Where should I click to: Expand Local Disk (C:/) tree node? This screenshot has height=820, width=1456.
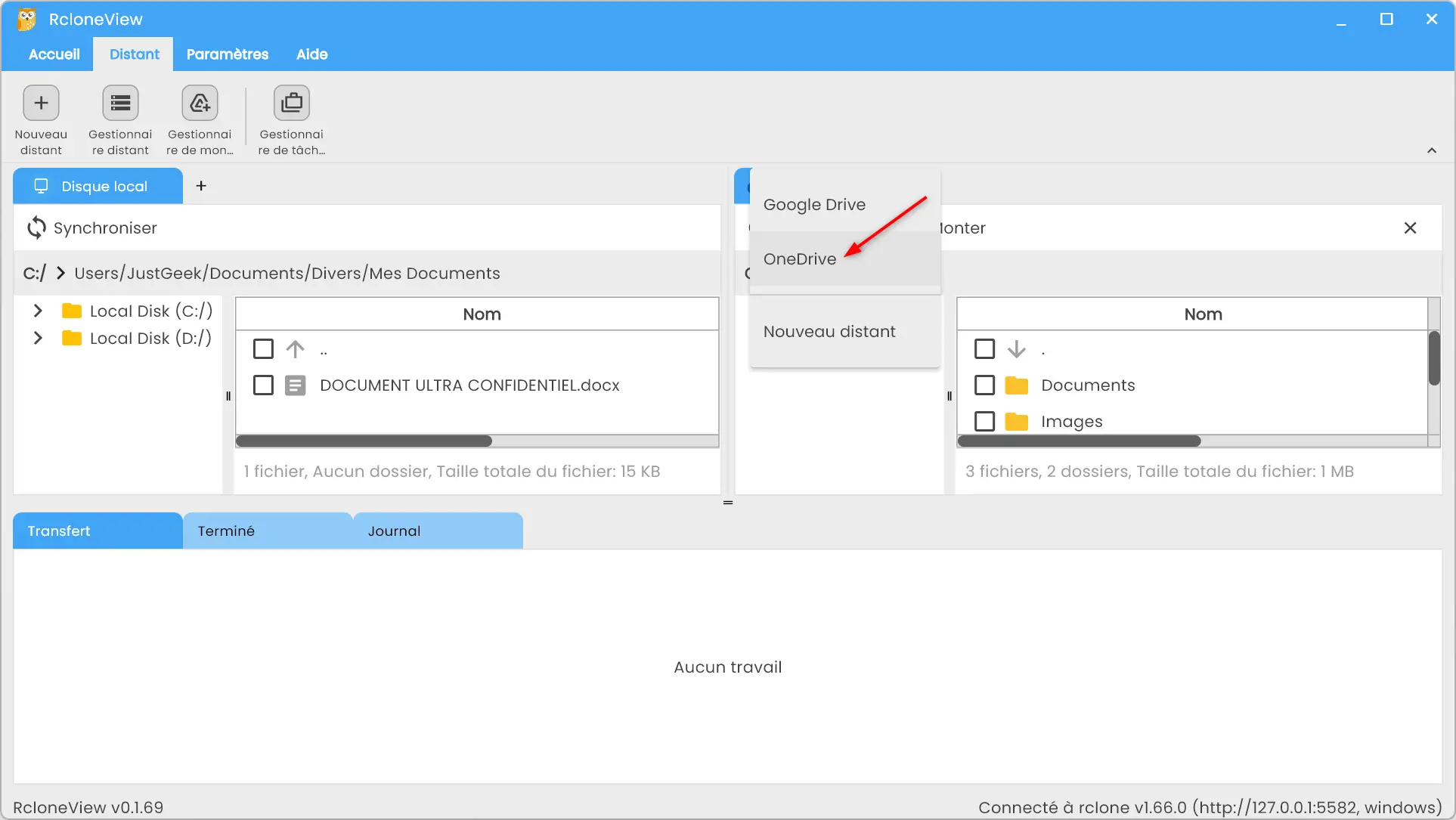click(38, 311)
